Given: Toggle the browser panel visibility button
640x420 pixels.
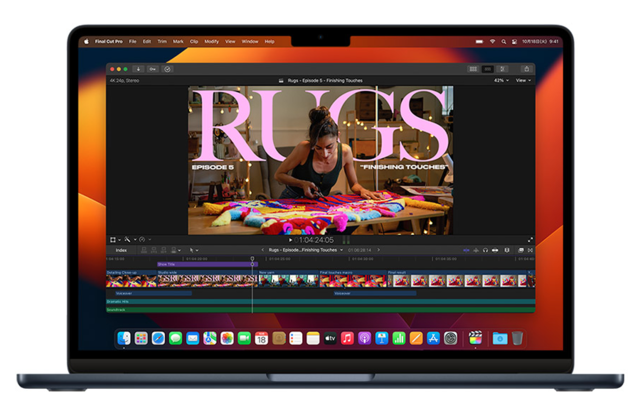Looking at the screenshot, I should (x=473, y=69).
